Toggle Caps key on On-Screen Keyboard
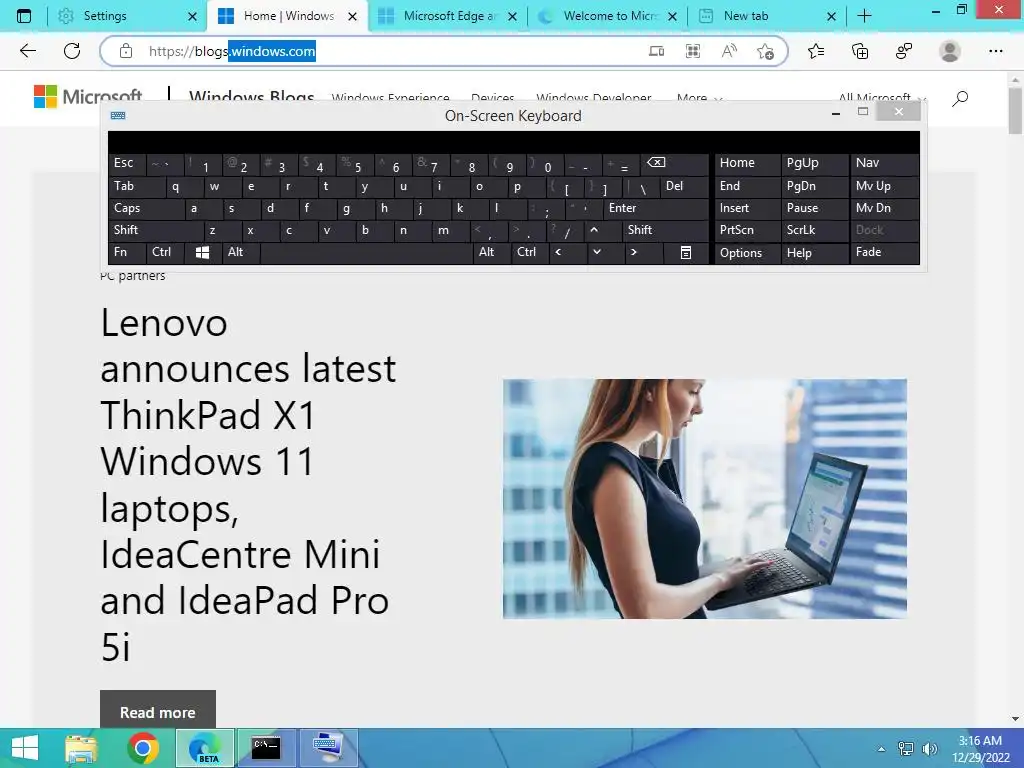 pos(146,208)
